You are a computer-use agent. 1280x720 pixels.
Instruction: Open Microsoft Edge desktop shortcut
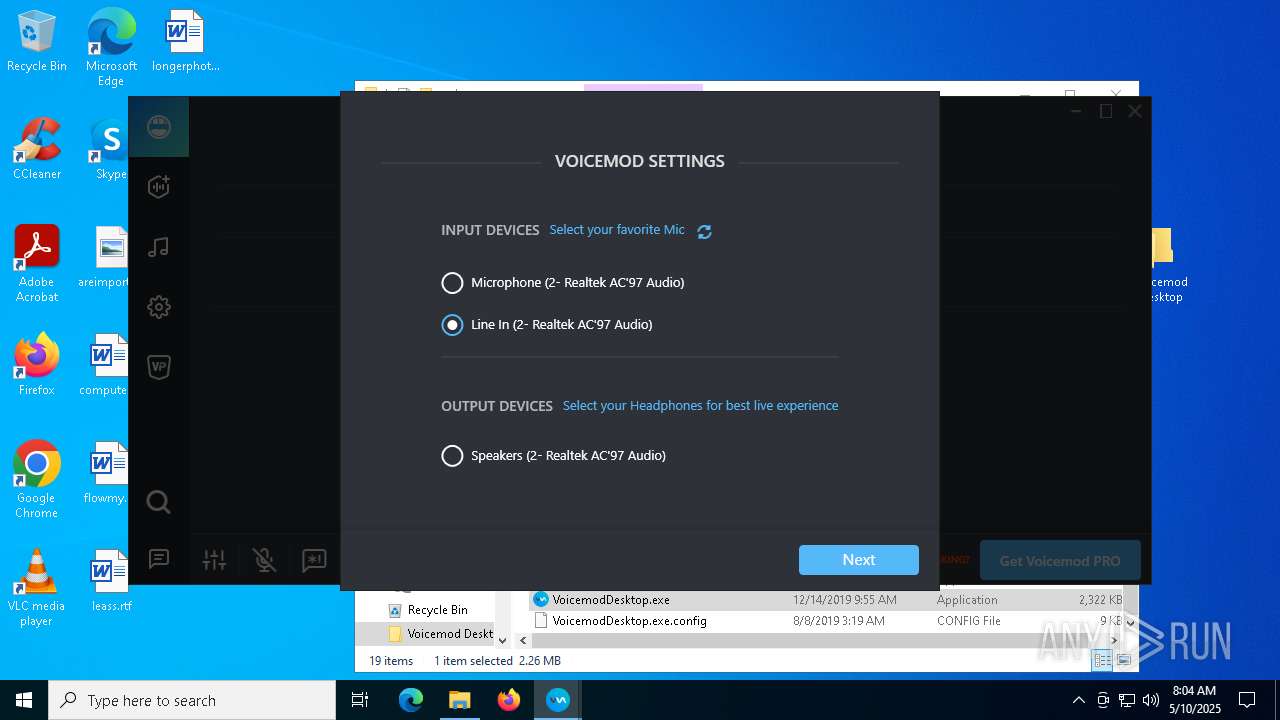click(x=111, y=47)
